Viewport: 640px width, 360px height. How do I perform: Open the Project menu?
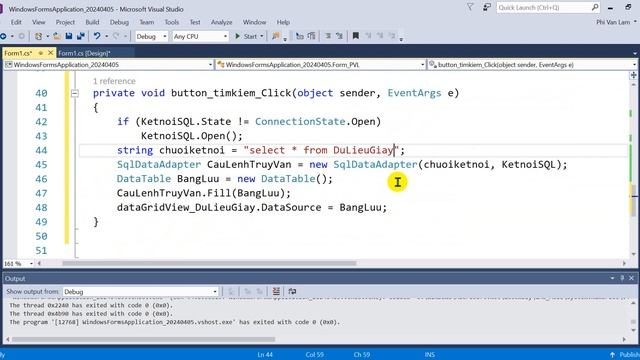65,22
